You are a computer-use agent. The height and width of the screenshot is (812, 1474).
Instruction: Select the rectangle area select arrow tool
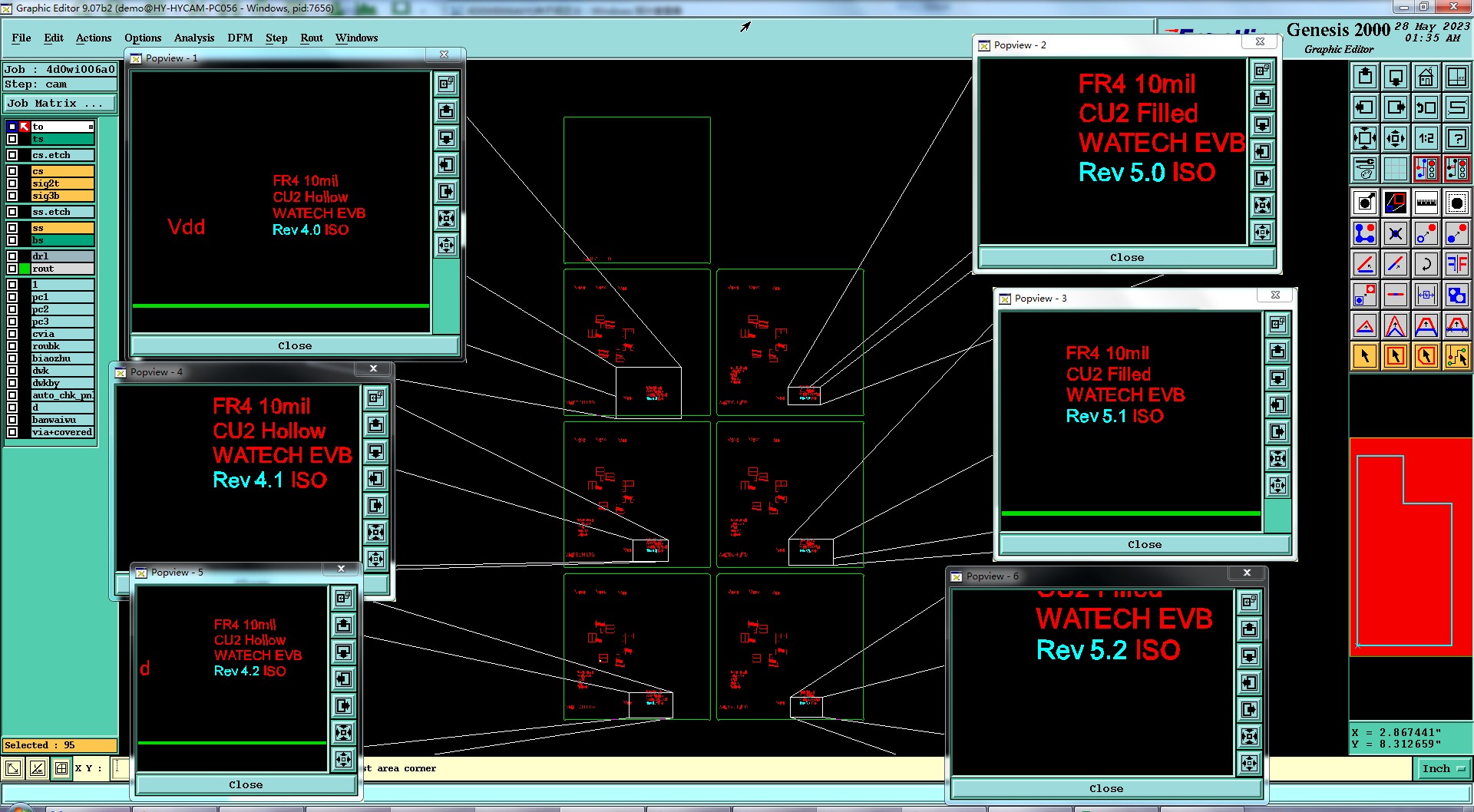tap(1395, 356)
